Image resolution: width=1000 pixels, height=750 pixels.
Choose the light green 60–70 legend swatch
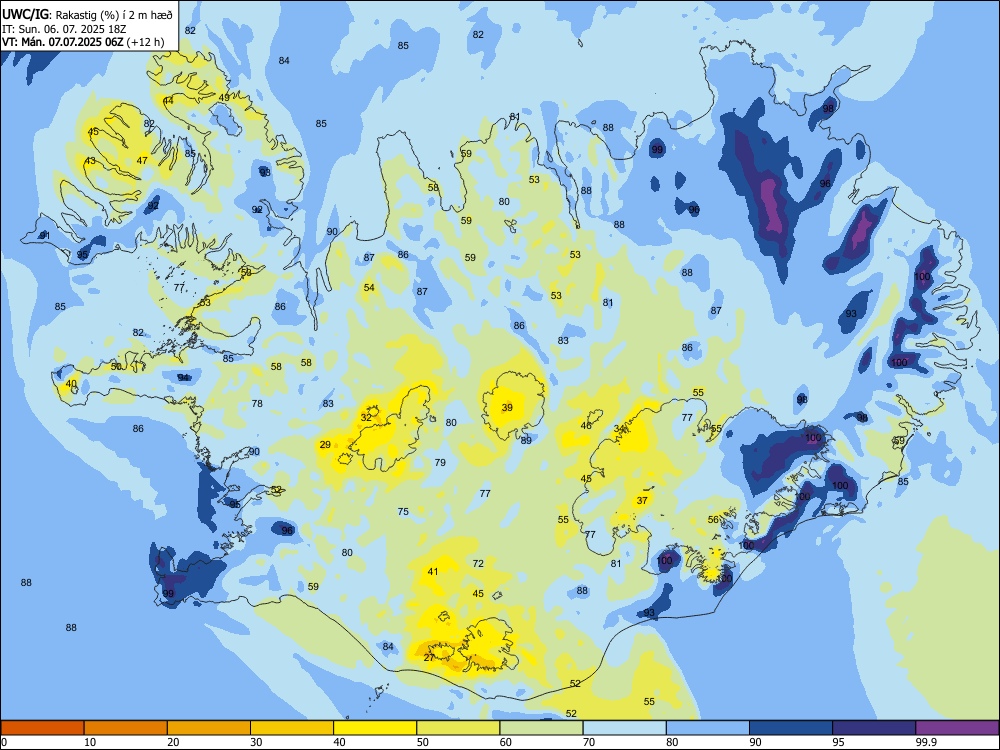[x=541, y=728]
